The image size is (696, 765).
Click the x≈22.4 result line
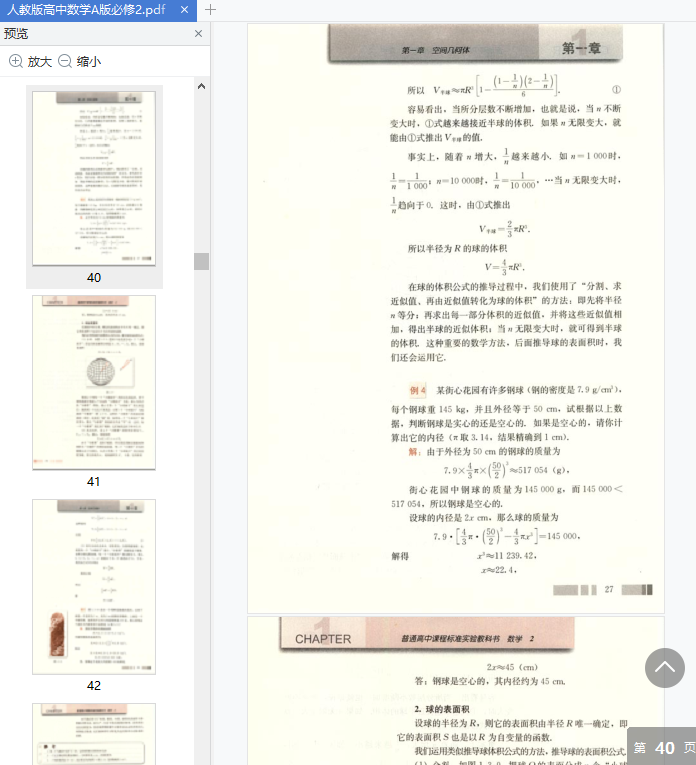tap(498, 570)
